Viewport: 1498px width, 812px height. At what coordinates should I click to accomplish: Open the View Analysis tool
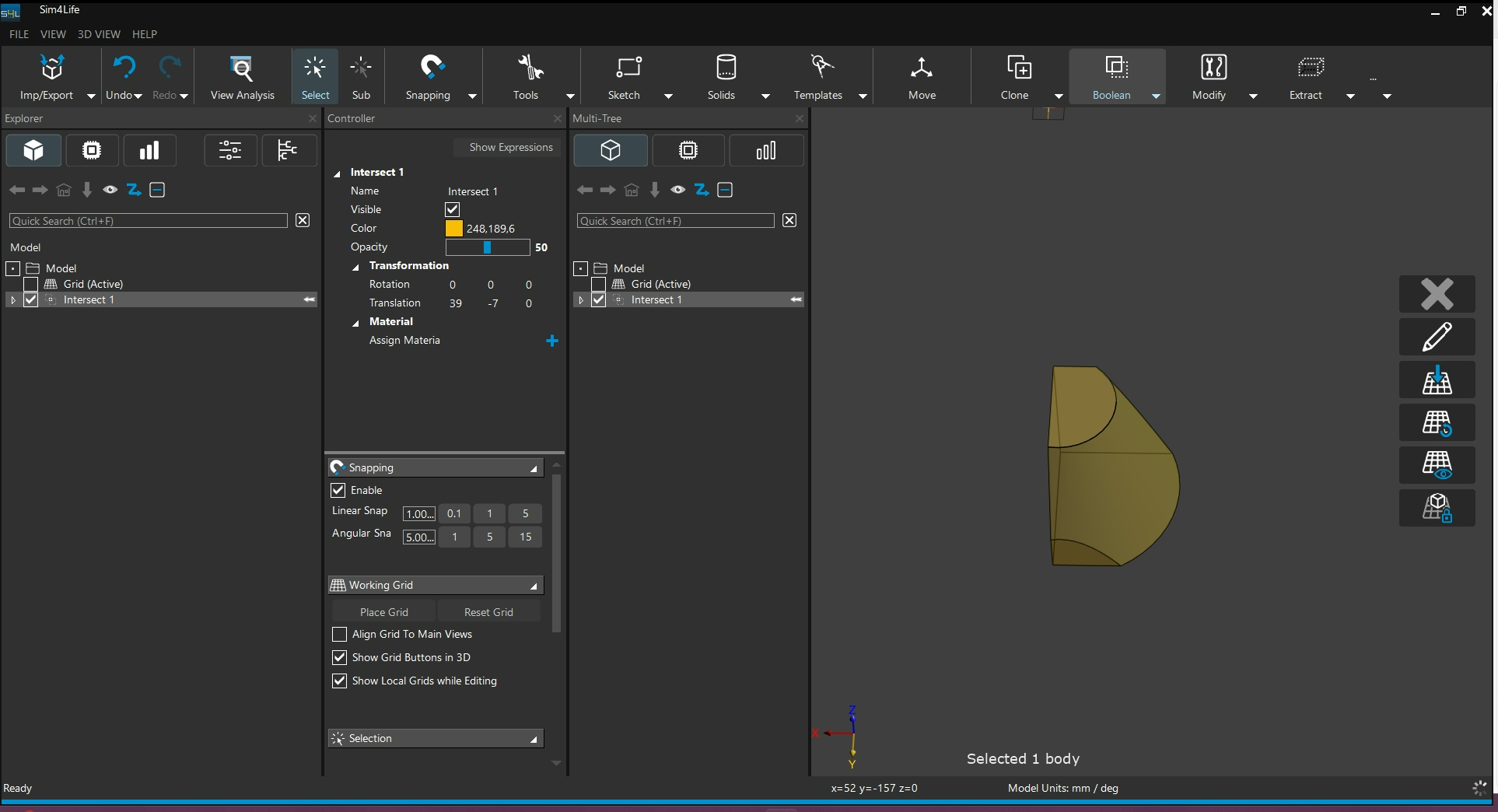[x=242, y=76]
